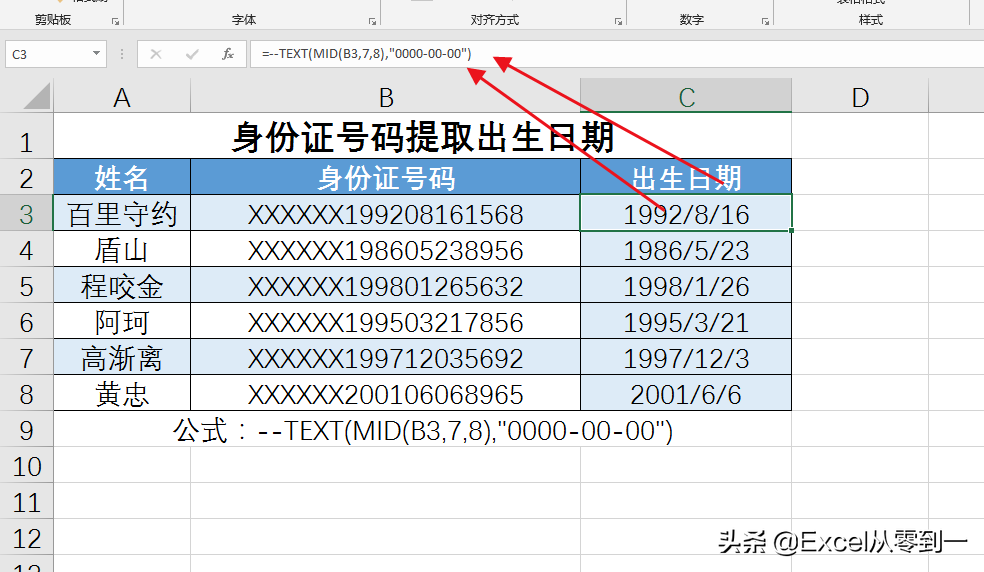Select the cell 阿珂
The image size is (984, 572).
click(x=122, y=321)
